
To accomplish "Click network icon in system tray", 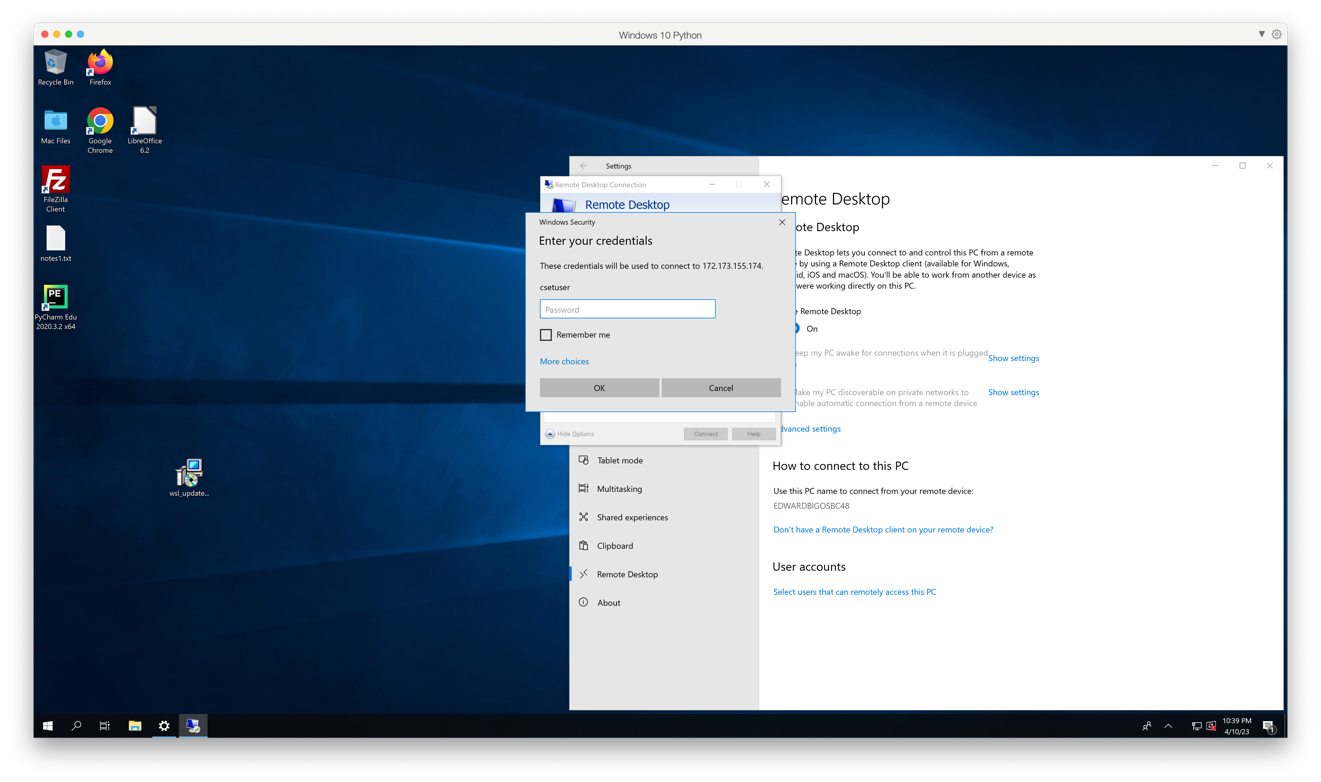I will pyautogui.click(x=1196, y=726).
